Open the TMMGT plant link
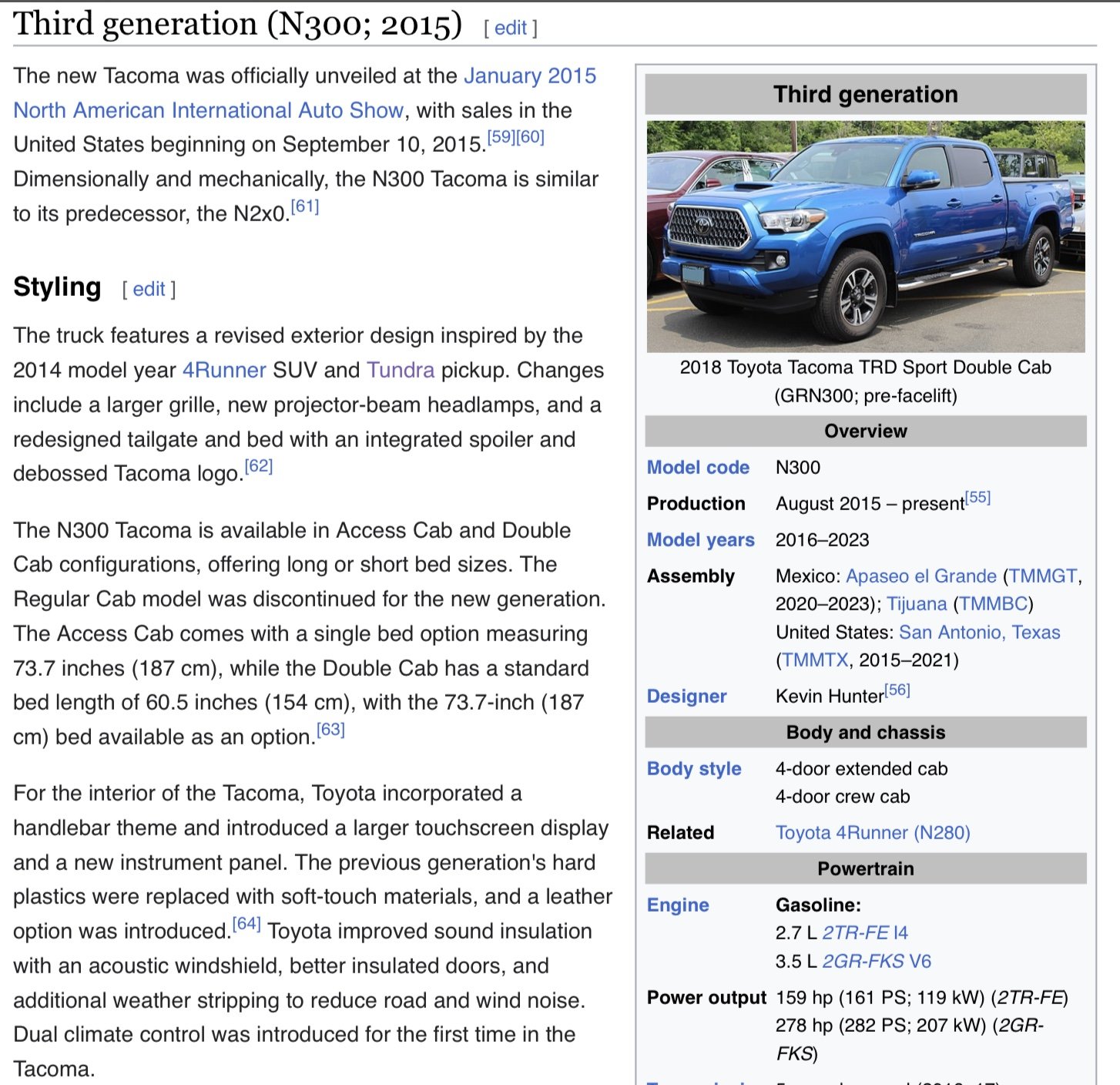The image size is (1120, 1085). [x=1043, y=576]
